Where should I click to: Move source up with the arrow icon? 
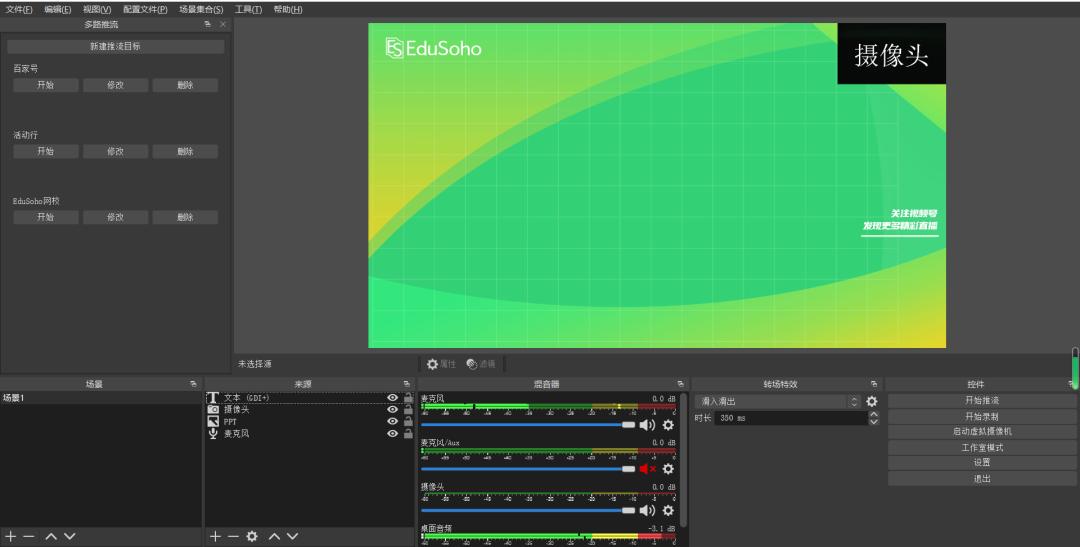point(274,537)
